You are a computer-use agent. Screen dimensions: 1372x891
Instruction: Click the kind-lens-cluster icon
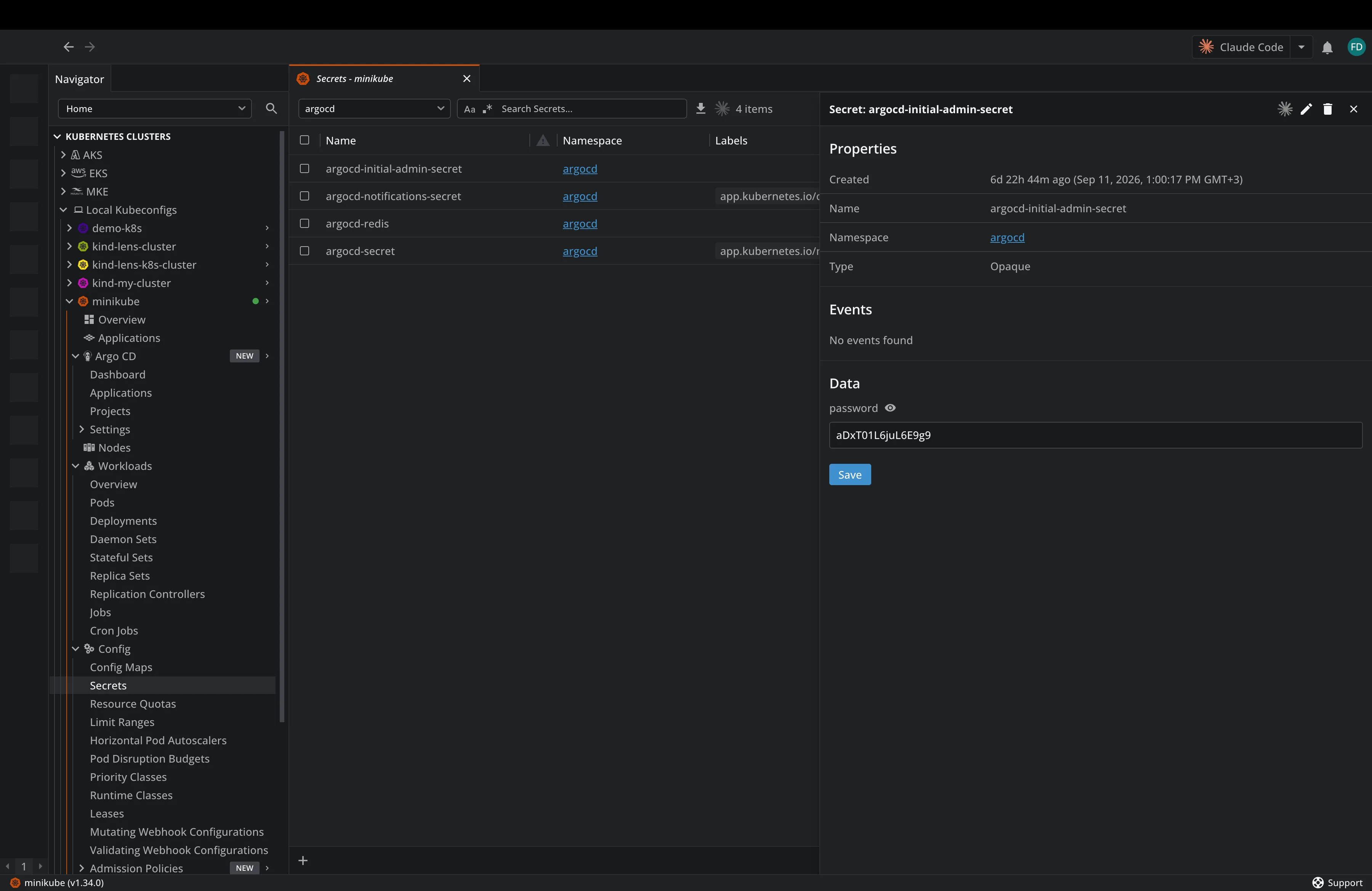(83, 247)
